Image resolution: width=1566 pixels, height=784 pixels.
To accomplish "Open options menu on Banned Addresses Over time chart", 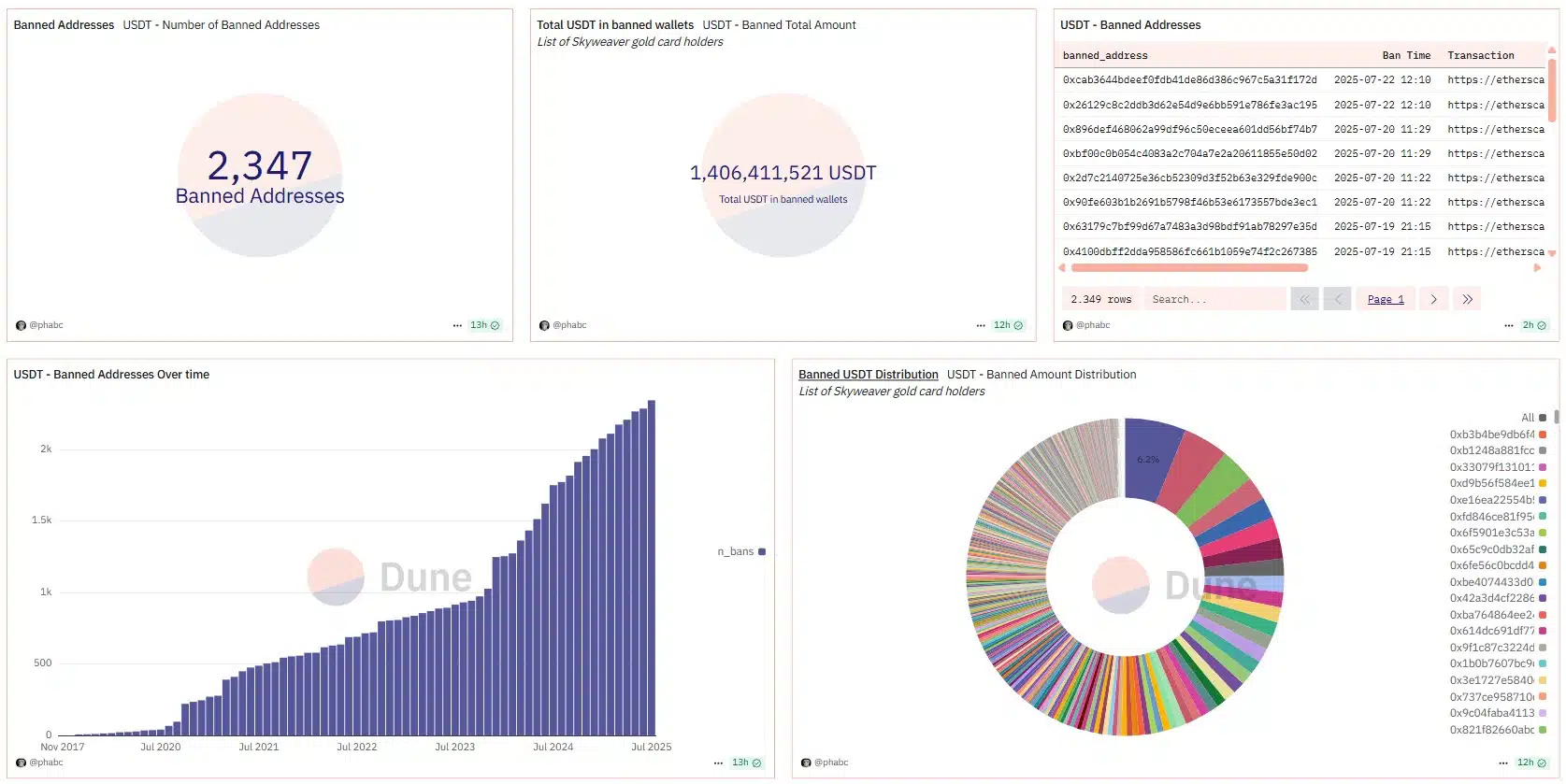I will click(718, 763).
